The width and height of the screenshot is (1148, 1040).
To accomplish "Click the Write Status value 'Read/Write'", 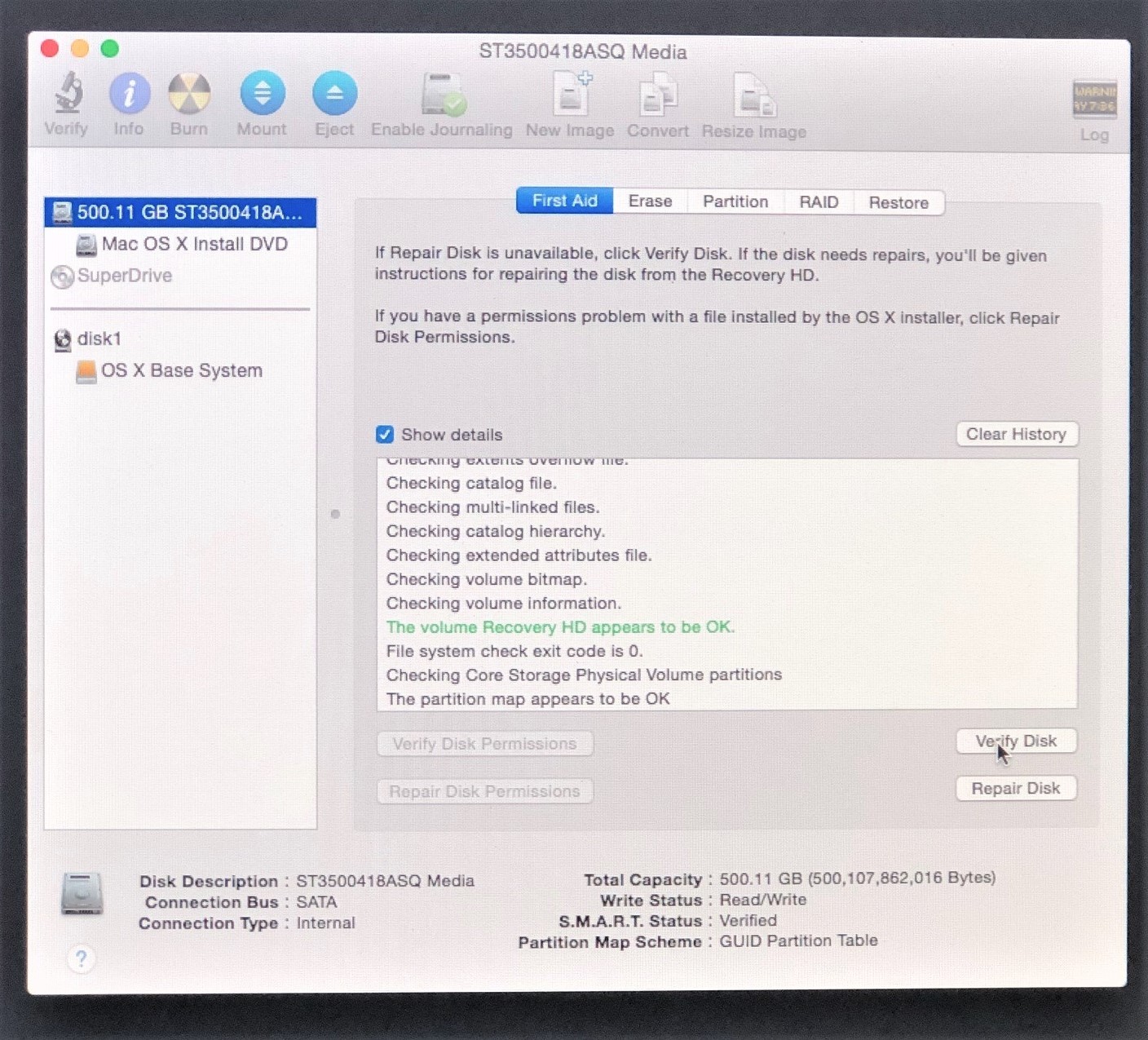I will click(x=762, y=900).
